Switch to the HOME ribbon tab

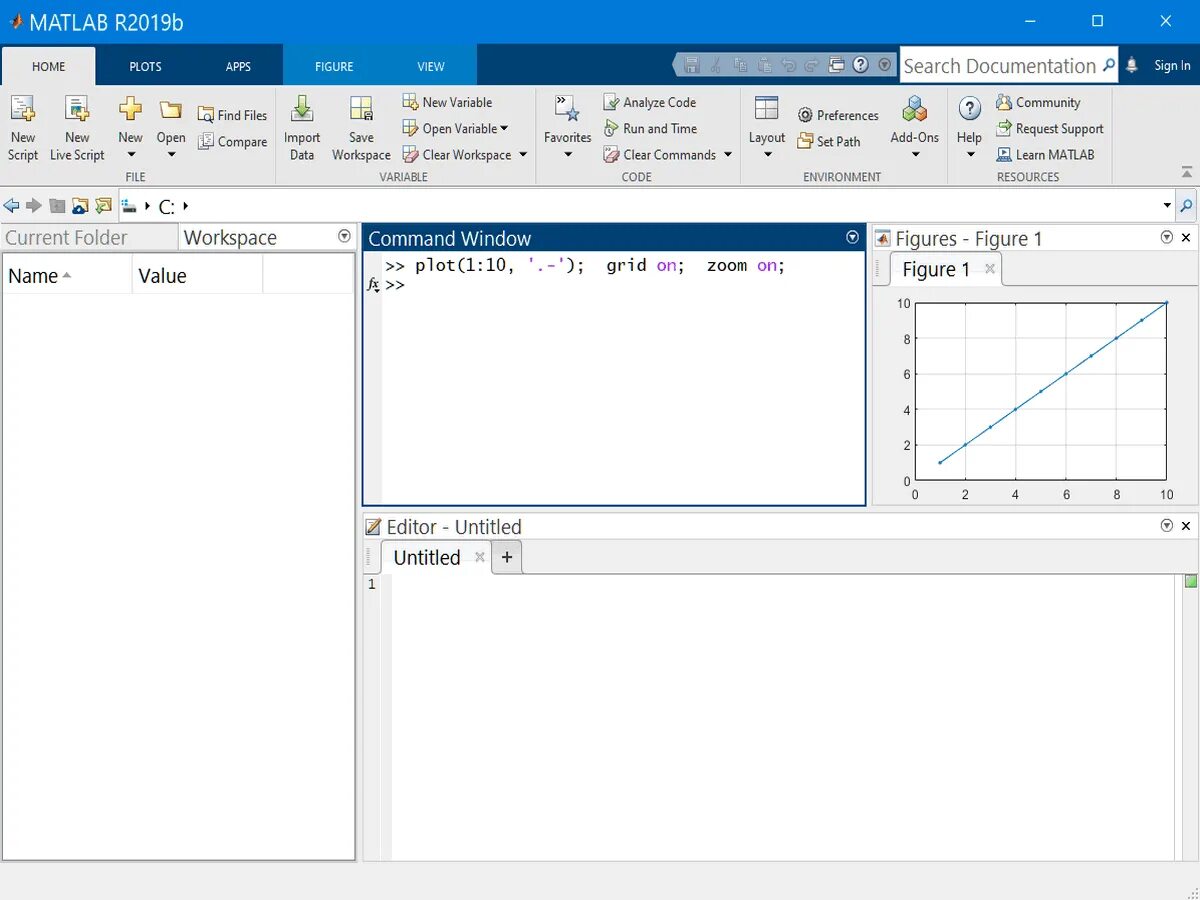pyautogui.click(x=49, y=66)
